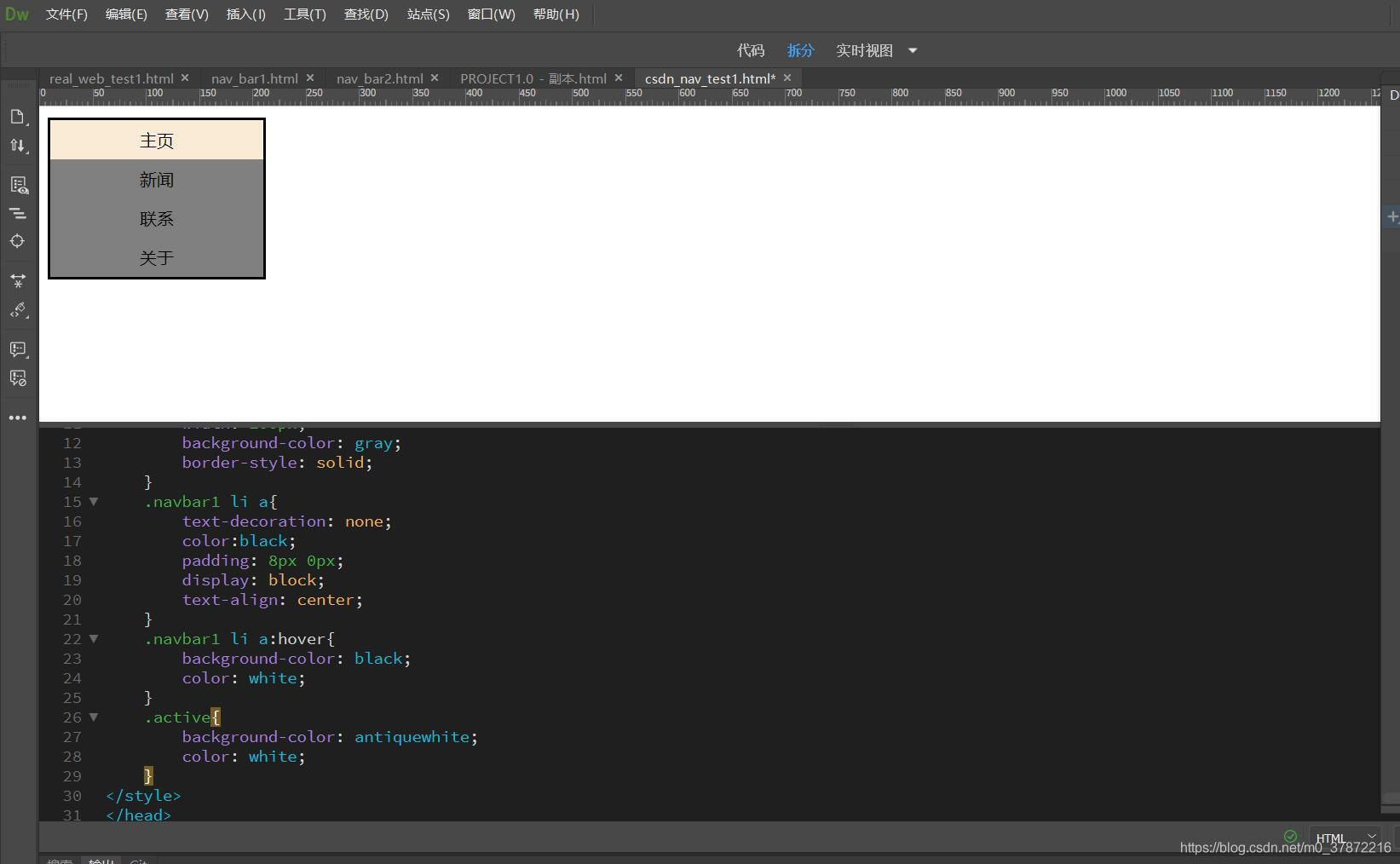Open the 查看(V) menu
This screenshot has height=864, width=1400.
[x=187, y=14]
